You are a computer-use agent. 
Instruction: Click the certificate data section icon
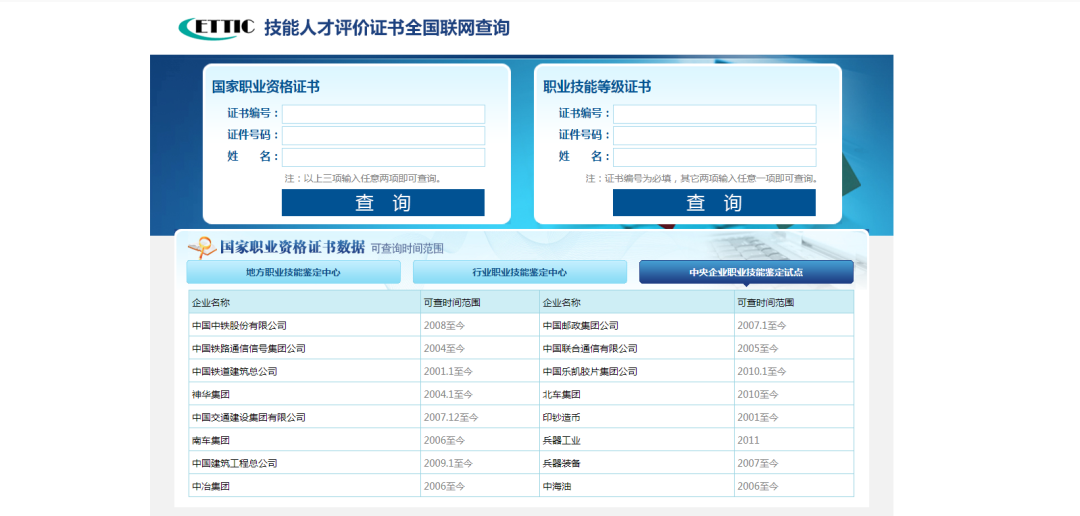point(202,247)
